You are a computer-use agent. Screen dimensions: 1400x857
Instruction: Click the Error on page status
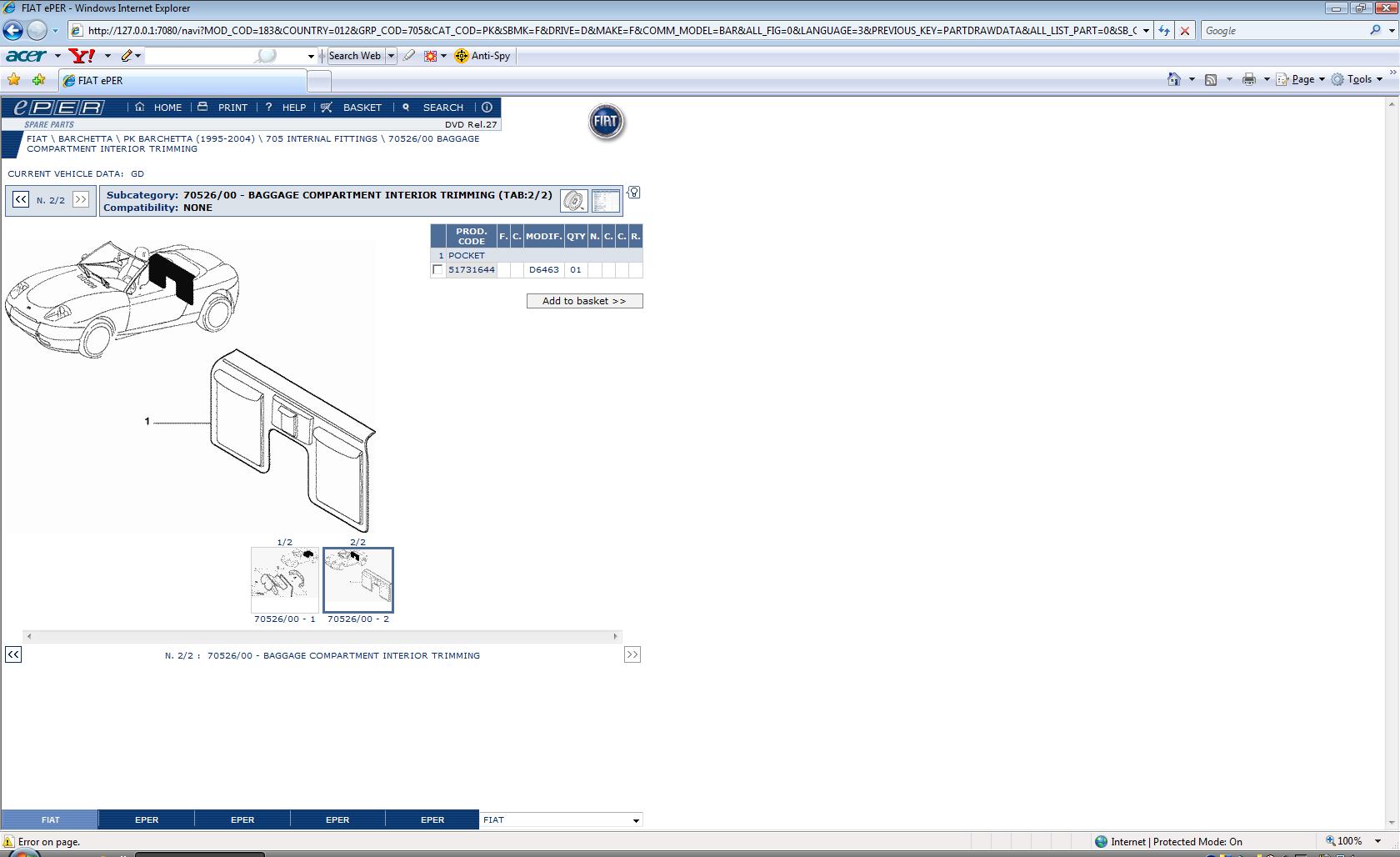pyautogui.click(x=43, y=842)
